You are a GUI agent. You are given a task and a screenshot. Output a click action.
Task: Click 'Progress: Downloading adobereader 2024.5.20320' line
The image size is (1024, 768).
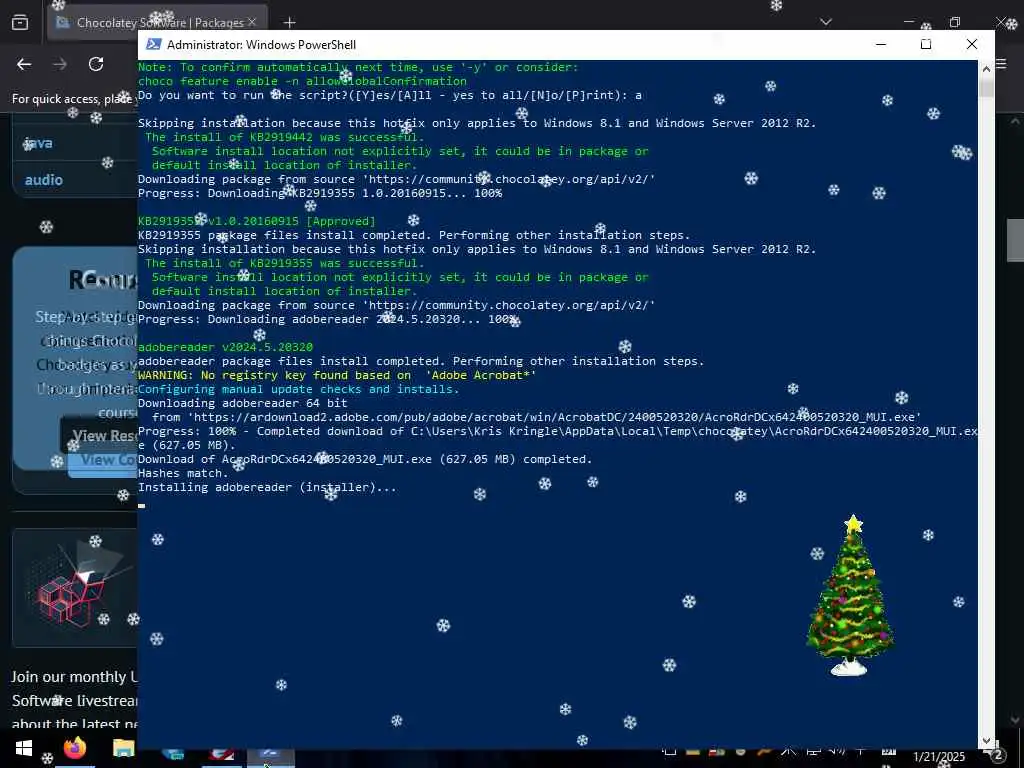click(327, 319)
